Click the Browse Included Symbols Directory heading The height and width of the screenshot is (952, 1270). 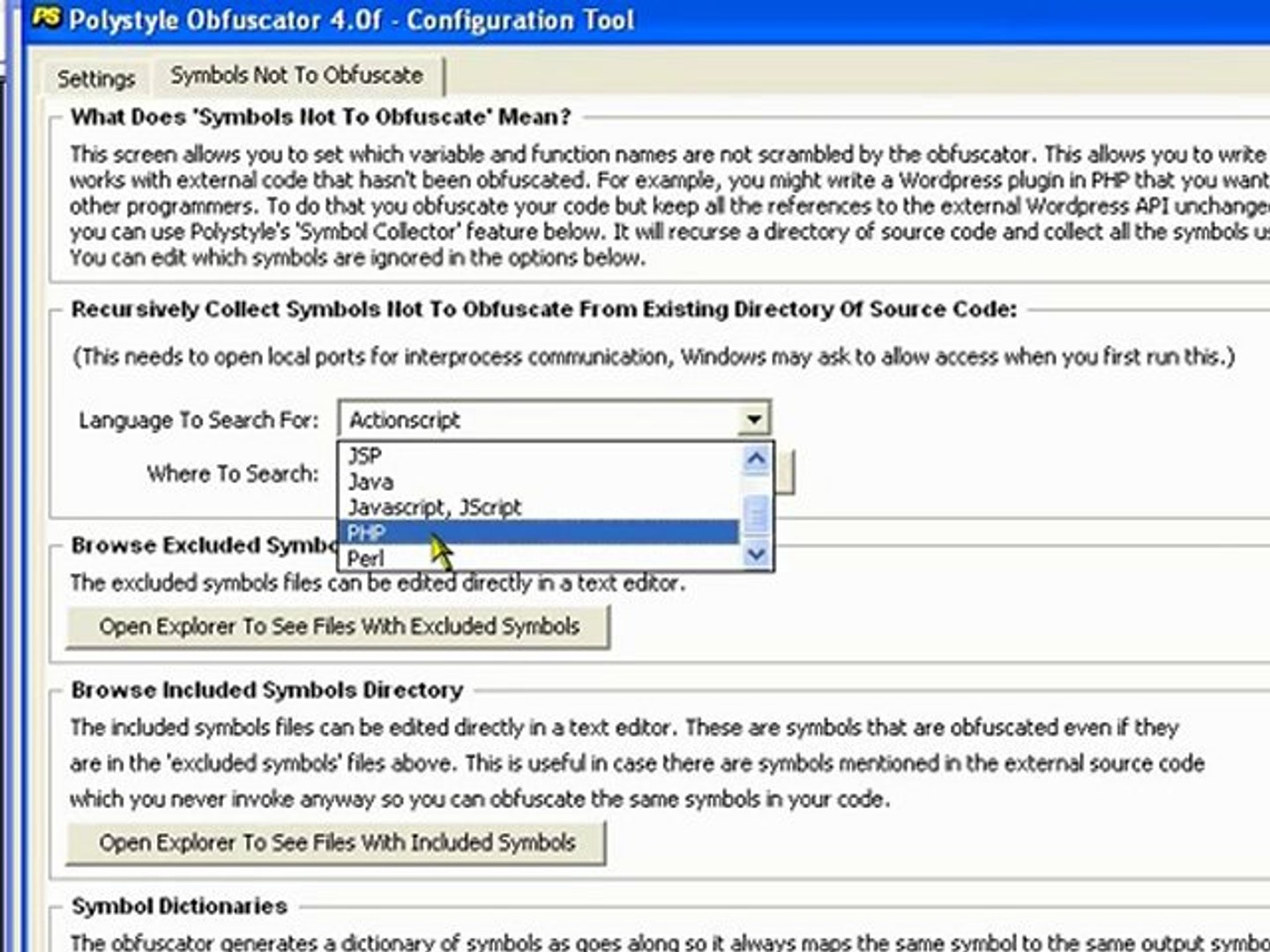point(267,689)
